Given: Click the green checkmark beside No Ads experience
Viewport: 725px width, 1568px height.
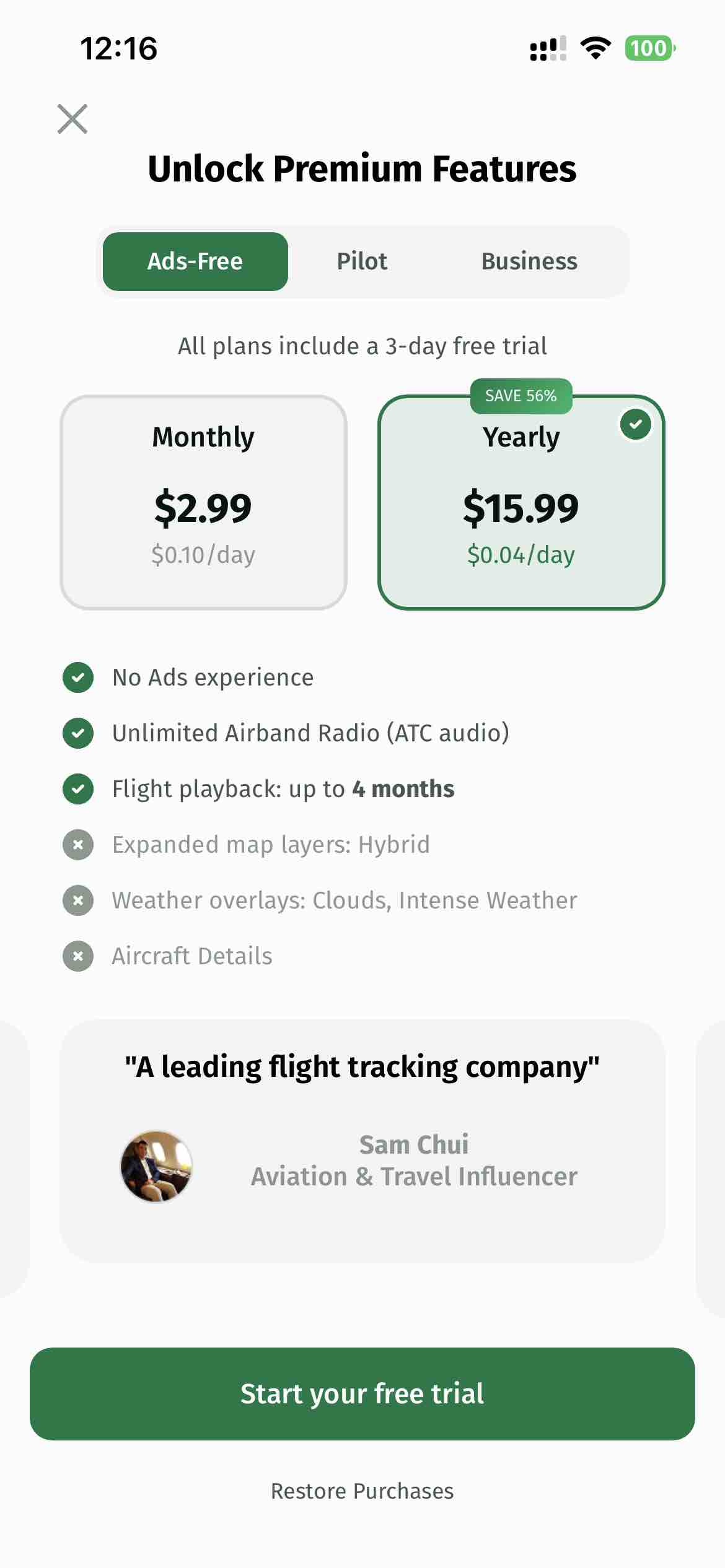Looking at the screenshot, I should 77,677.
